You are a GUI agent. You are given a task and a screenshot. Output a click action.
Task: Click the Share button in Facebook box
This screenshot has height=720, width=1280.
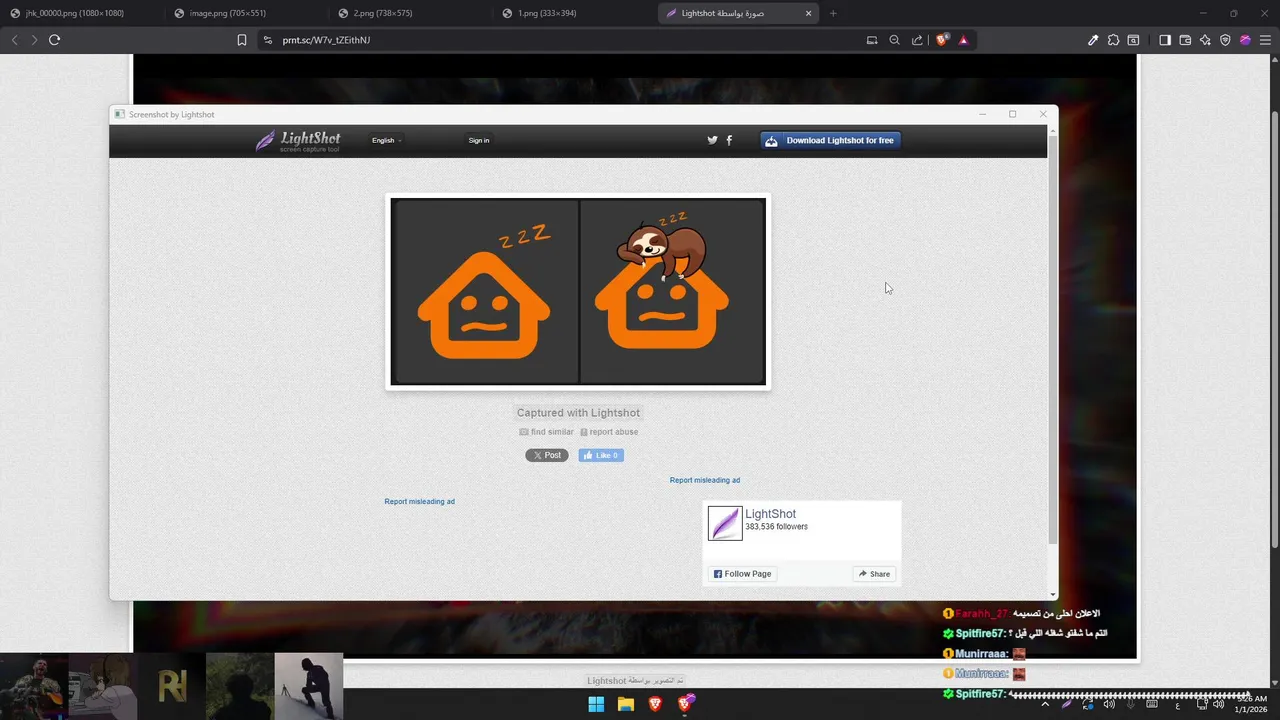pos(874,574)
